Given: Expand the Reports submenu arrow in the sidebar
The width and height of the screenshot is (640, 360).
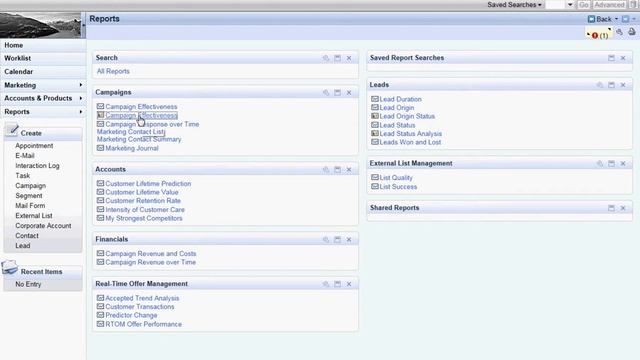Looking at the screenshot, I should click(x=81, y=111).
